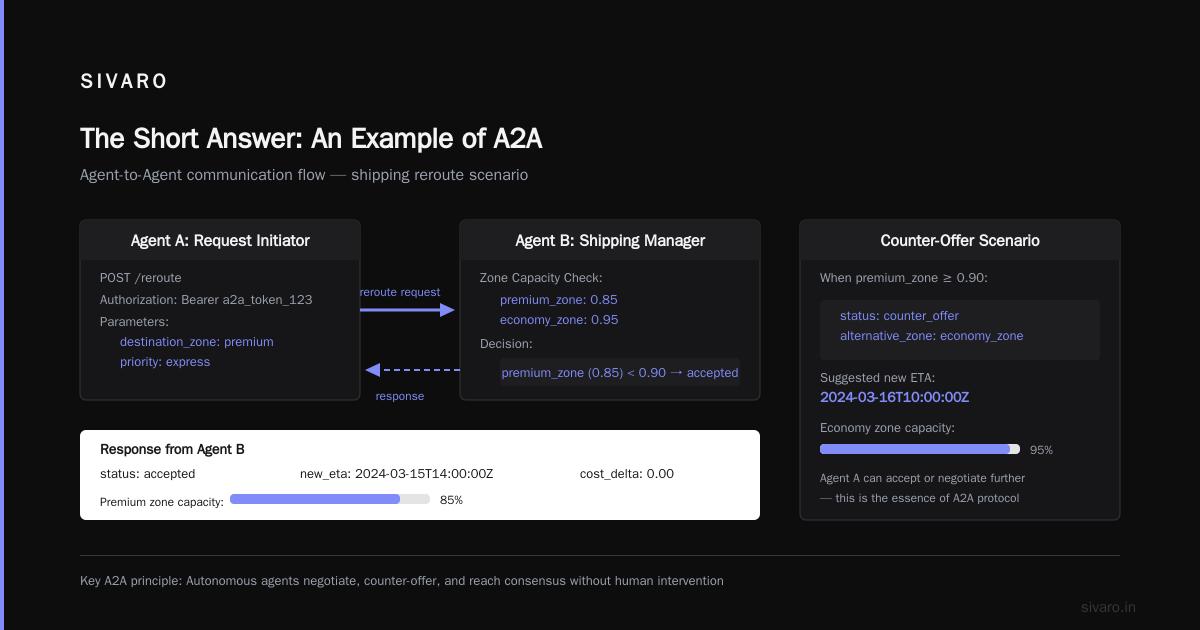
Task: Click 'Agent A can accept or negotiate further' note
Action: click(x=923, y=478)
